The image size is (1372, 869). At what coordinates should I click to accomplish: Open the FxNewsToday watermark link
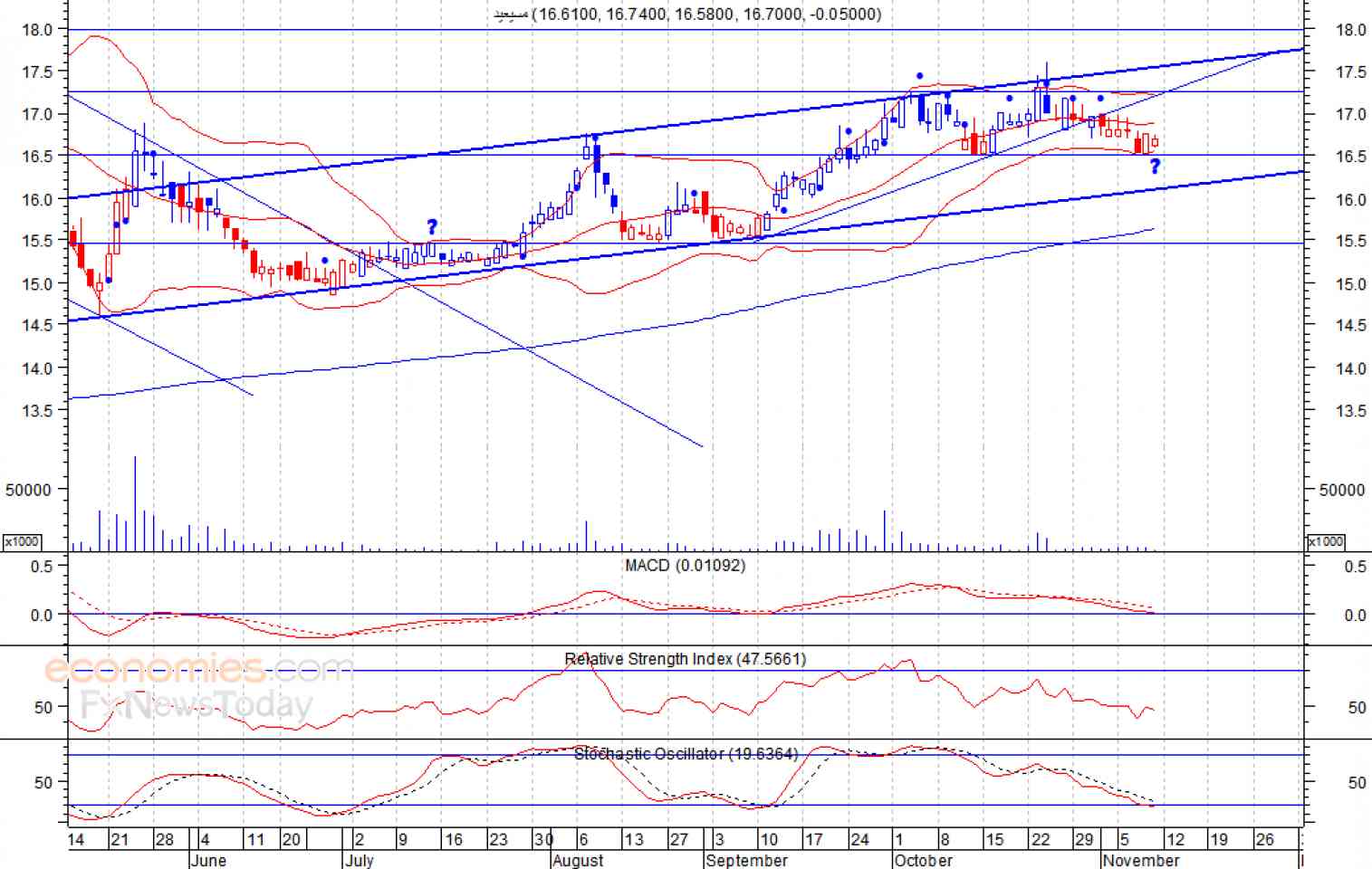coord(197,704)
